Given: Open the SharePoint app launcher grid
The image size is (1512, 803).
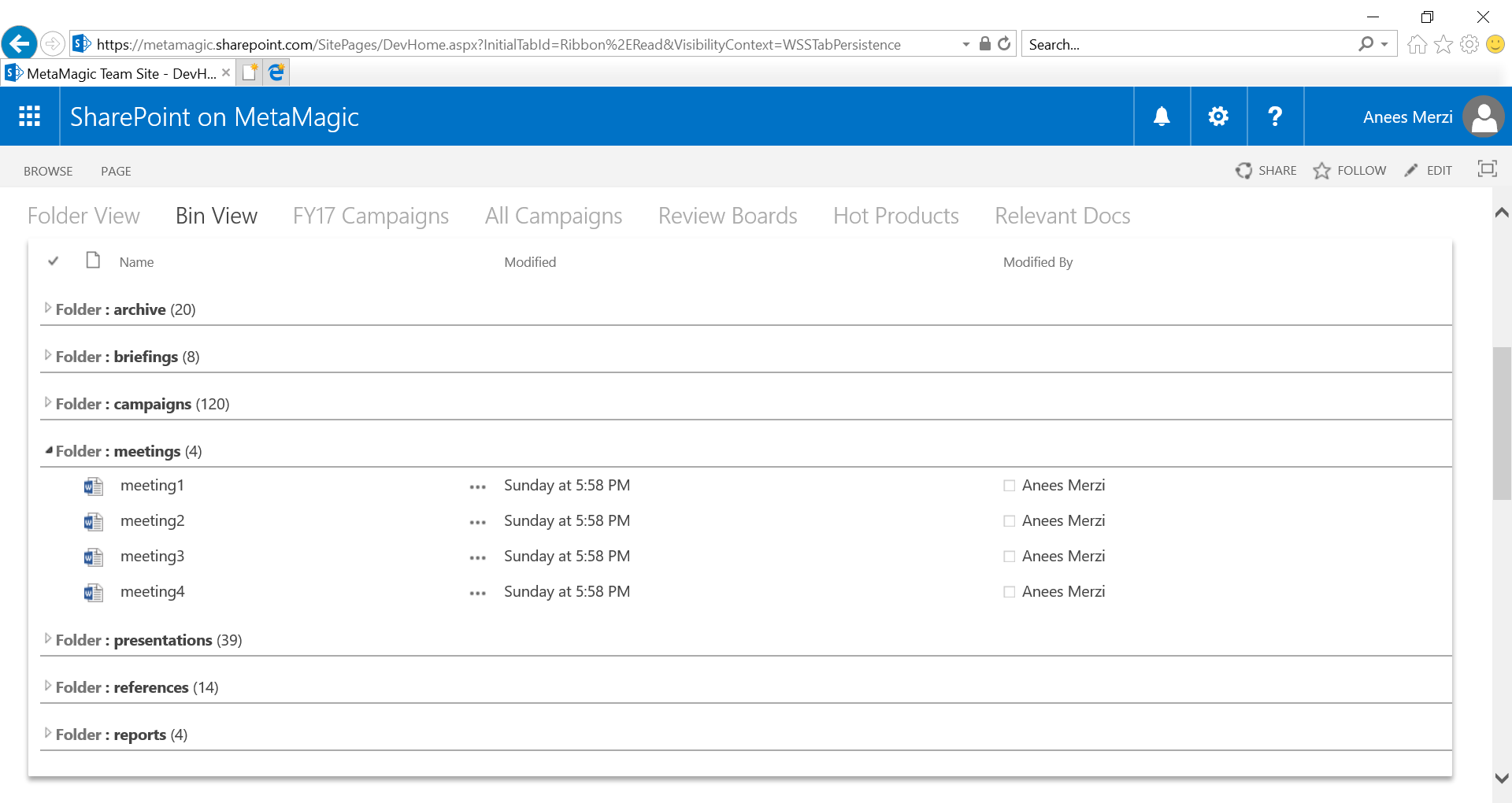Looking at the screenshot, I should (30, 117).
